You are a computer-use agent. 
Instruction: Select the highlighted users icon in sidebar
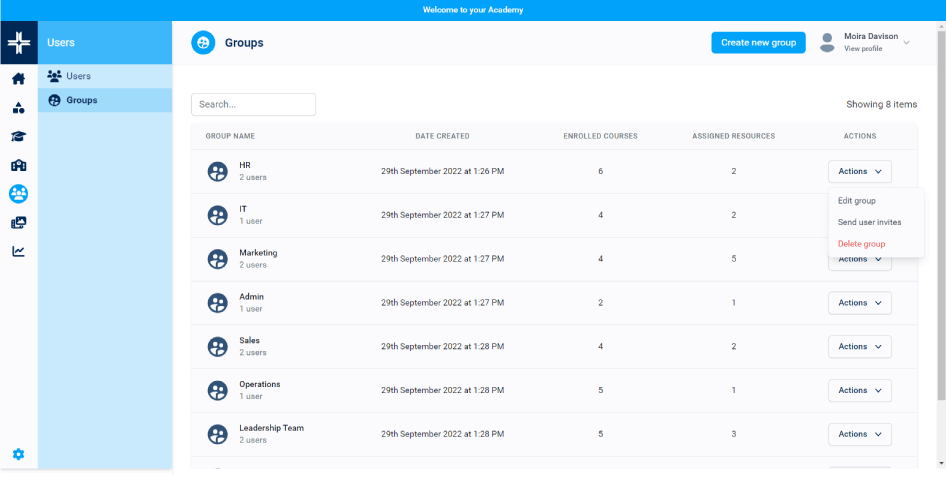pyautogui.click(x=18, y=194)
